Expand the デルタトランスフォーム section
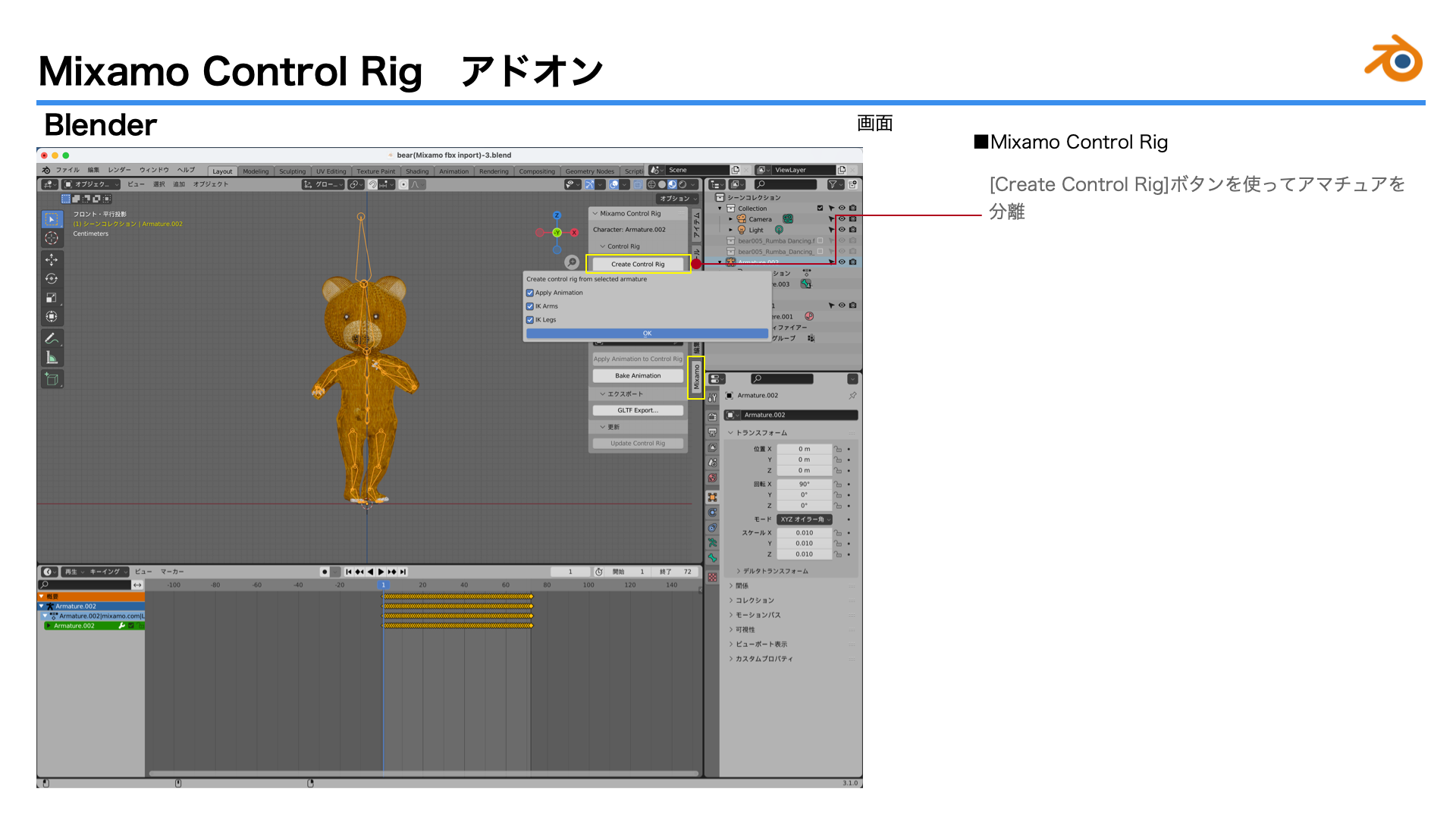The height and width of the screenshot is (819, 1456). 739,571
